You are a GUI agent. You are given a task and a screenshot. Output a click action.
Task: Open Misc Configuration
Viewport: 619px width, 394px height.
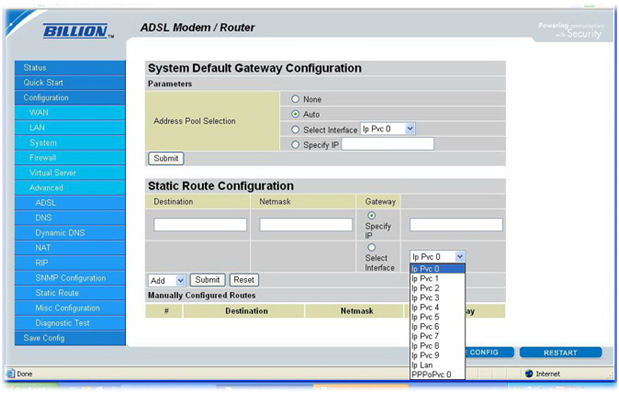click(70, 308)
